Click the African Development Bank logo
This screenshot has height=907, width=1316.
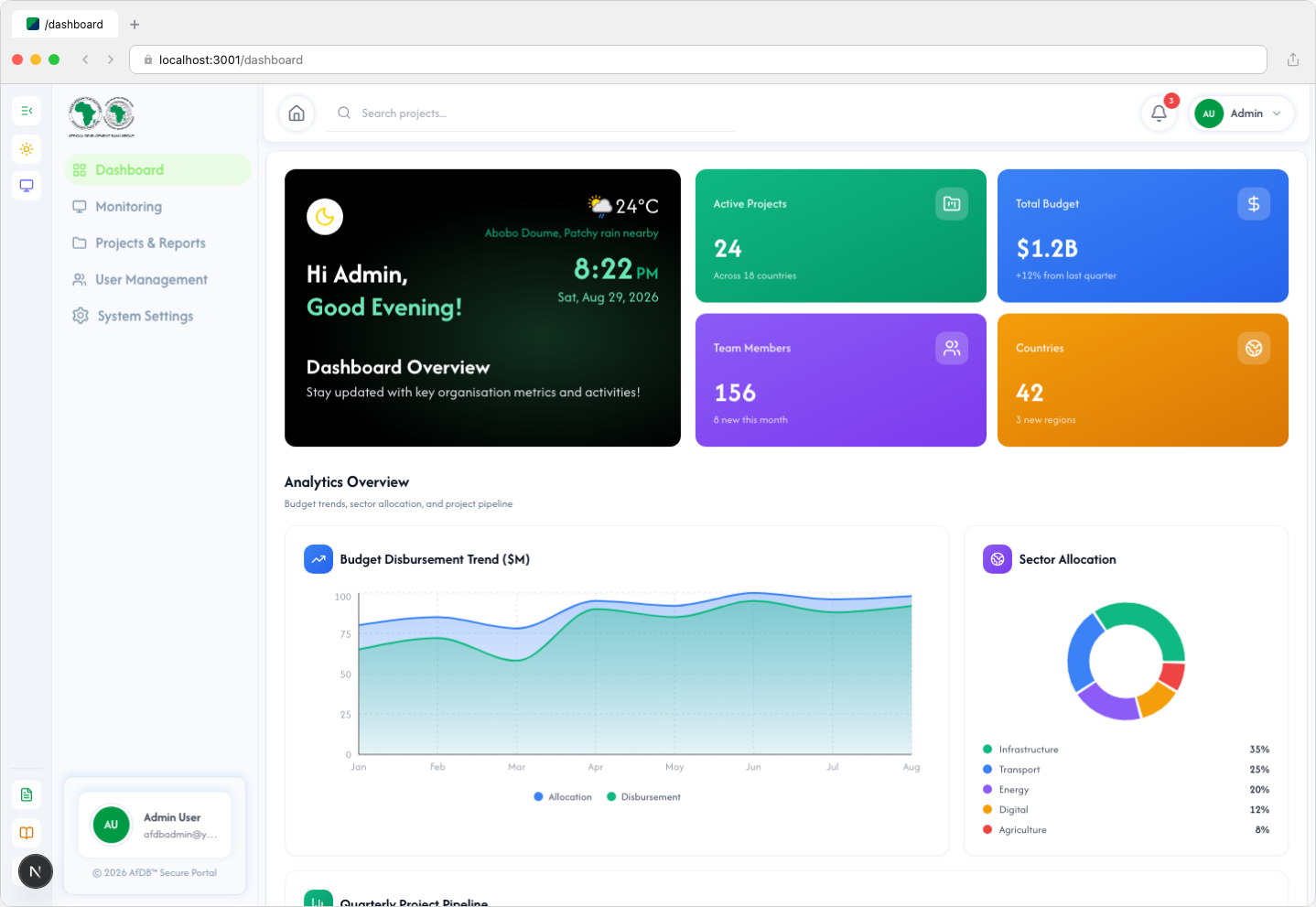pyautogui.click(x=102, y=117)
